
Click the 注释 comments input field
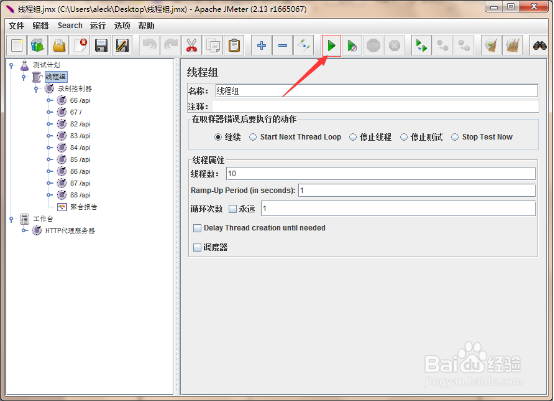pos(376,106)
